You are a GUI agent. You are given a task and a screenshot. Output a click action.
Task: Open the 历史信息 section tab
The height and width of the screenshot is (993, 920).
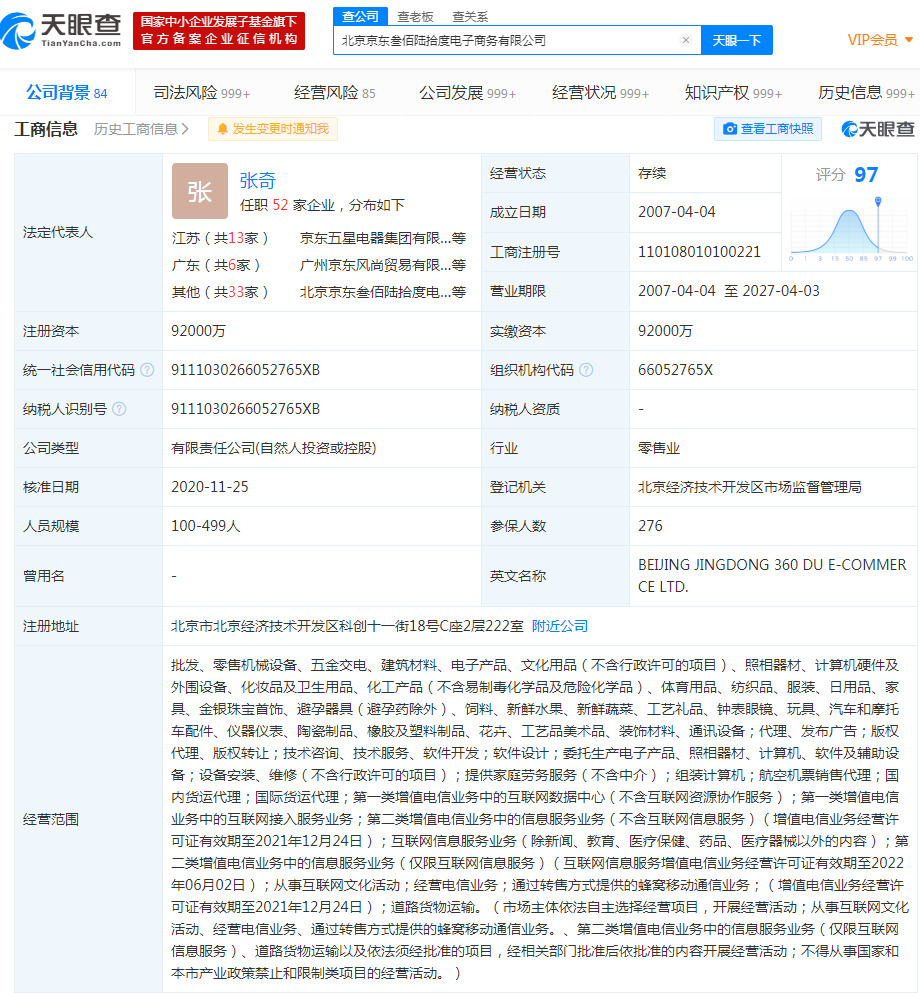click(x=866, y=93)
